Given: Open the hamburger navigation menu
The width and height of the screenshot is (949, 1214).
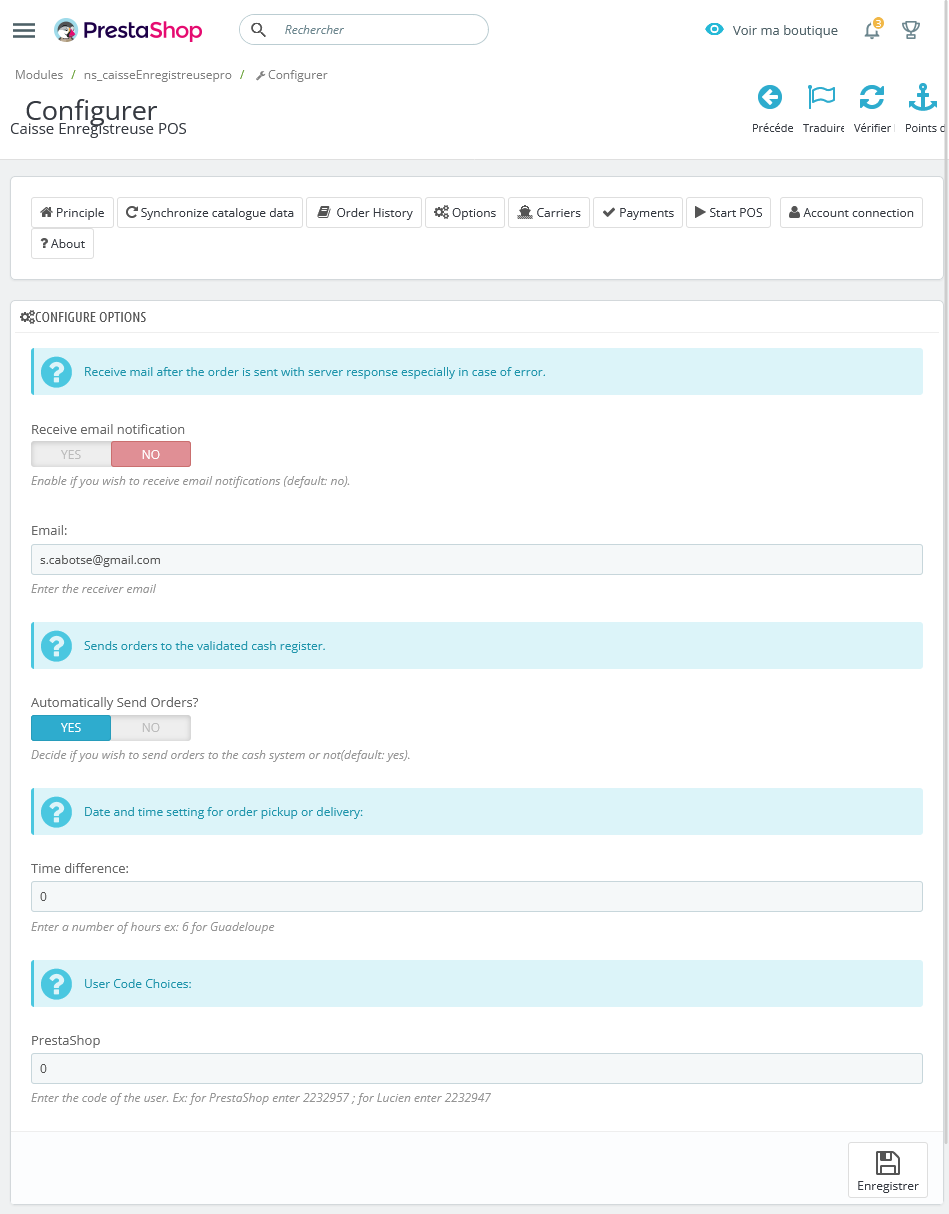Looking at the screenshot, I should 24,30.
